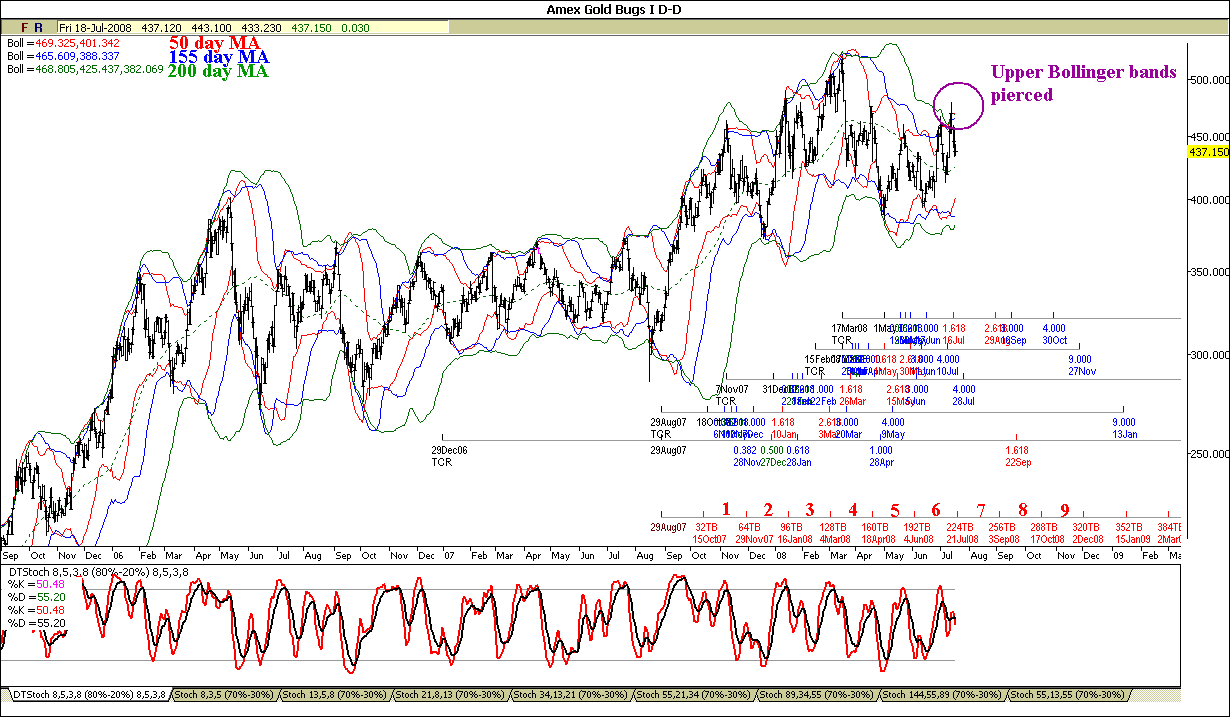
Task: Click the red cycle number 1
Action: [727, 510]
